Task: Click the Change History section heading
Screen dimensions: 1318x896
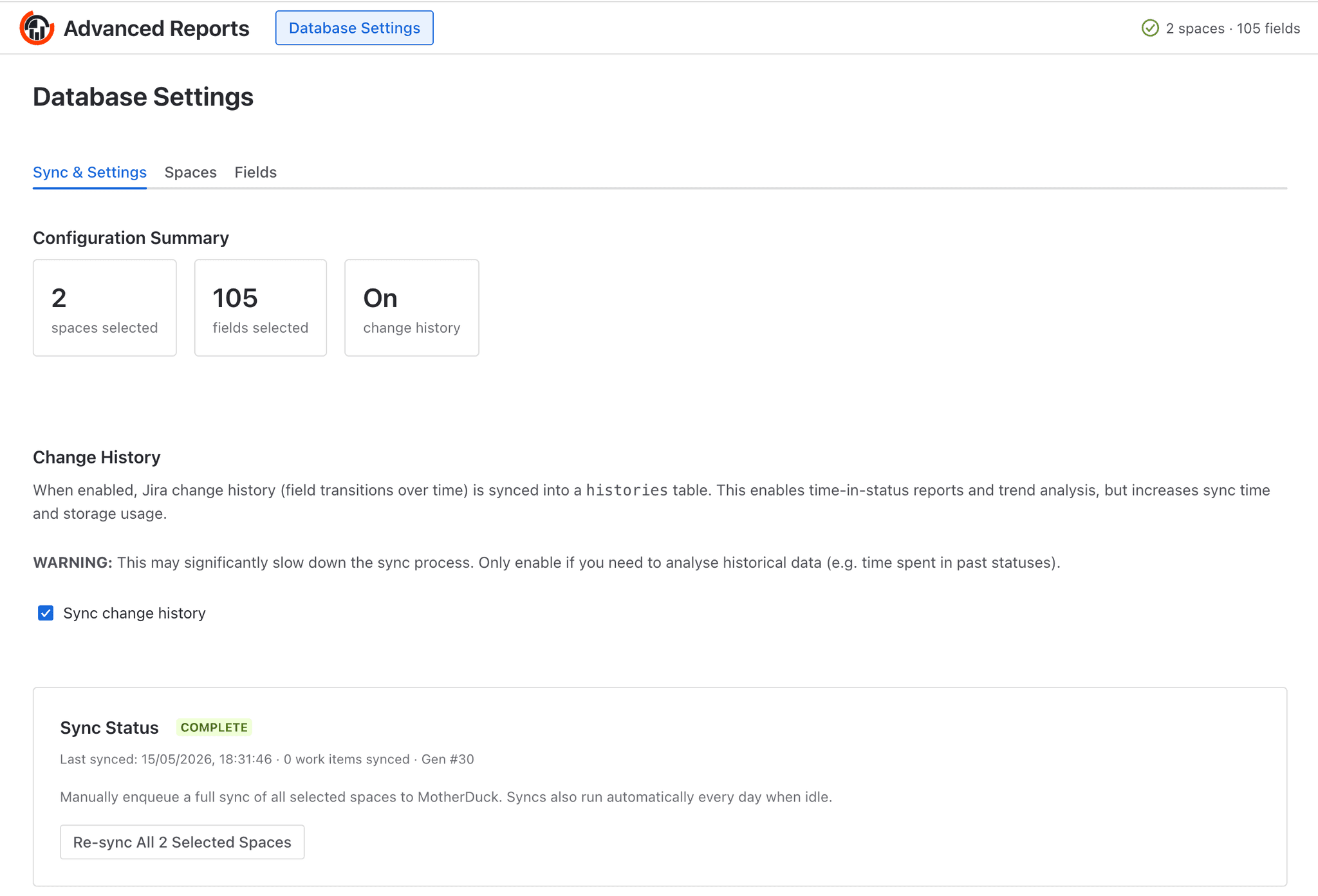Action: coord(97,457)
